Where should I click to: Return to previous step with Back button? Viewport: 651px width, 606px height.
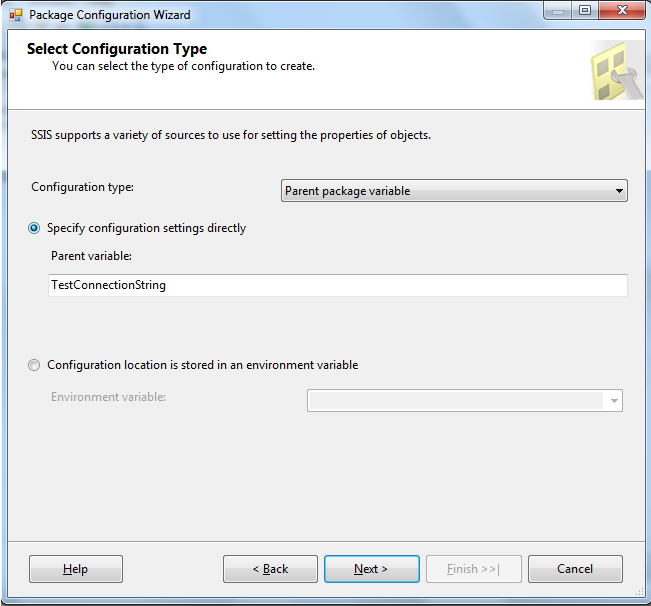coord(270,569)
